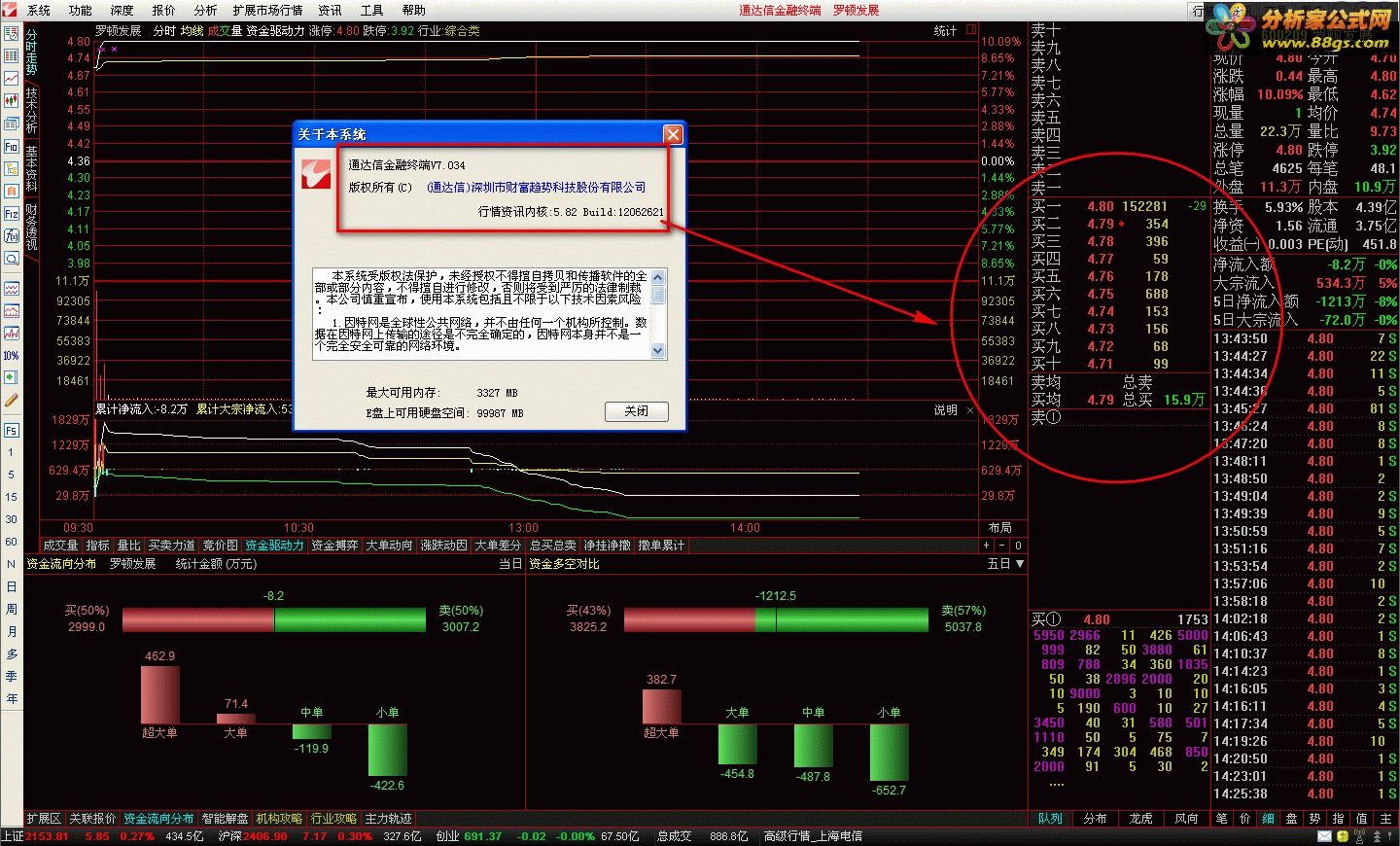1400x846 pixels.
Task: Select the 大单动向 indicator tab
Action: (389, 546)
